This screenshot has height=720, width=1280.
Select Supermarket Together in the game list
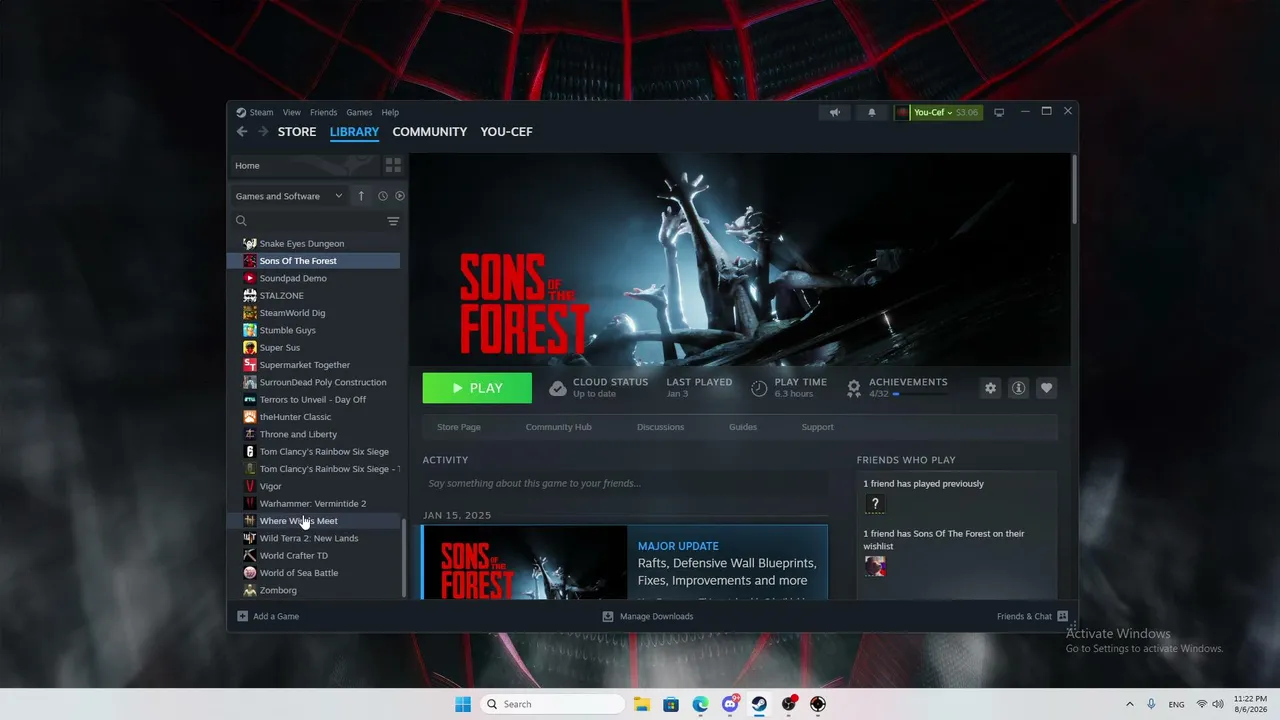(314, 365)
